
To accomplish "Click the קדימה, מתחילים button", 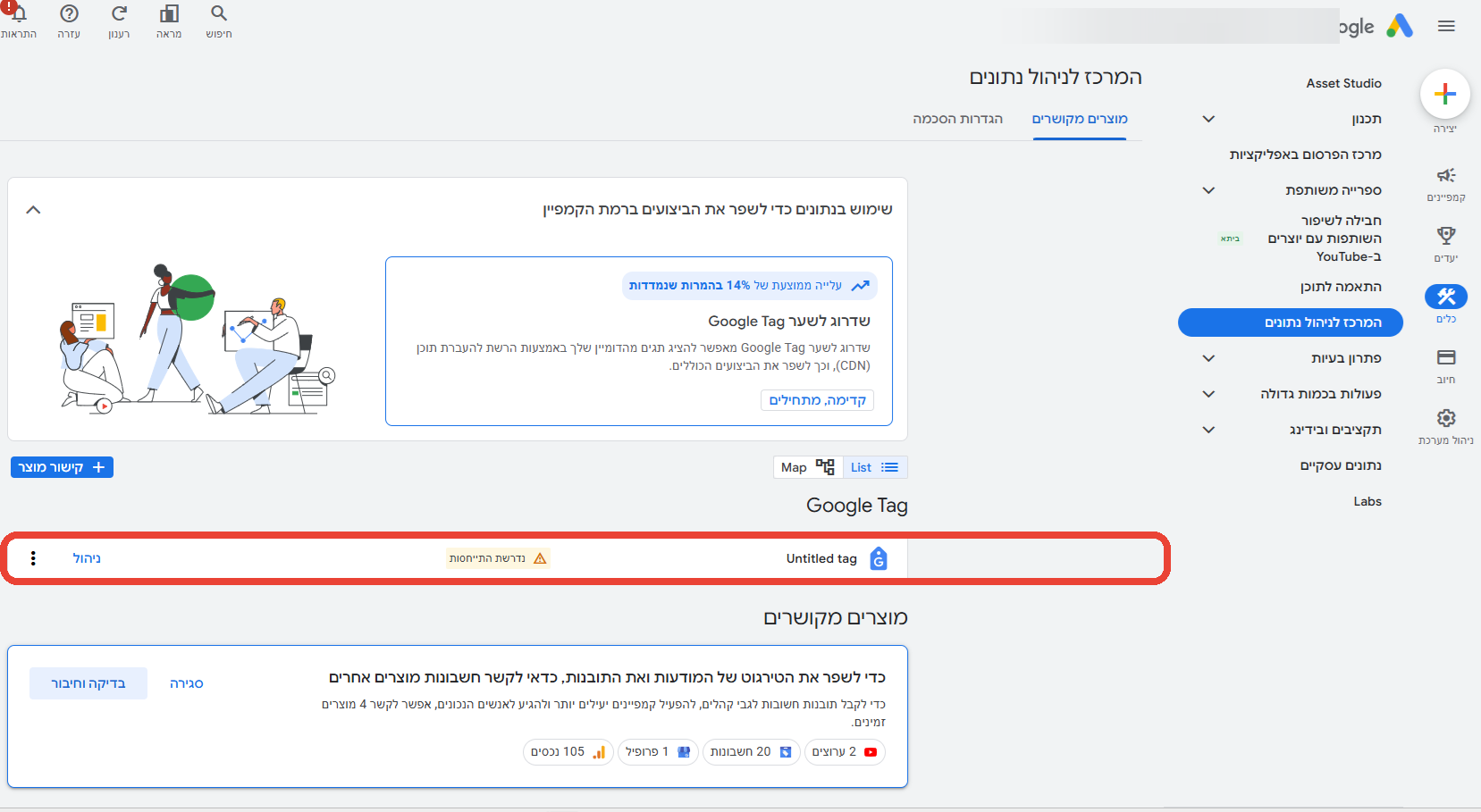I will [817, 400].
